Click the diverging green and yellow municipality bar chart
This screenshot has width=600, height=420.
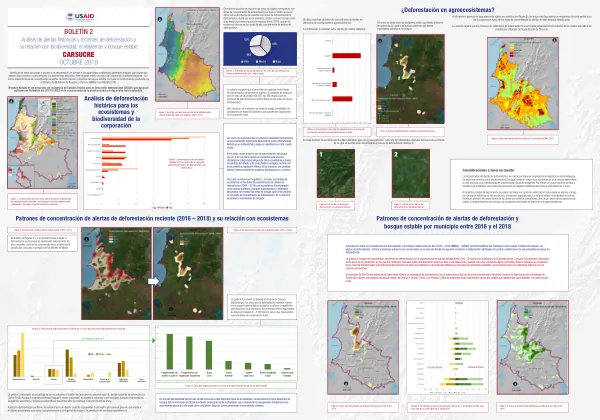[447, 347]
